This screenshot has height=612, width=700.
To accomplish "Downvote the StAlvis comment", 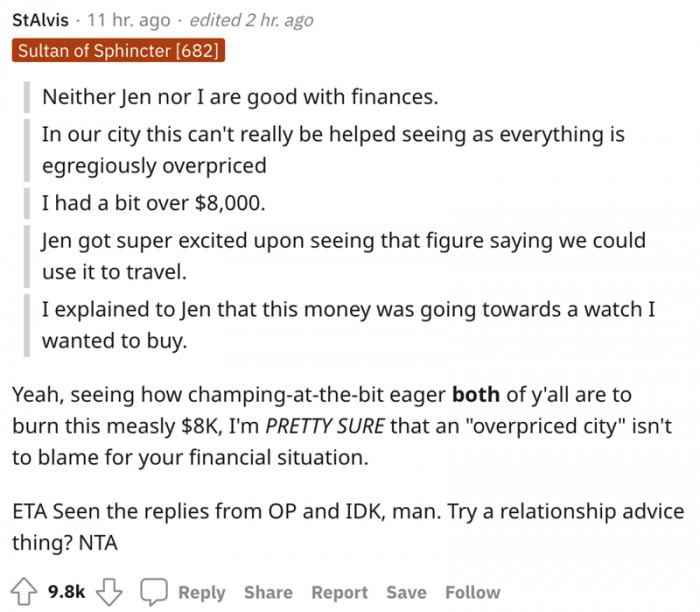I will click(x=109, y=592).
